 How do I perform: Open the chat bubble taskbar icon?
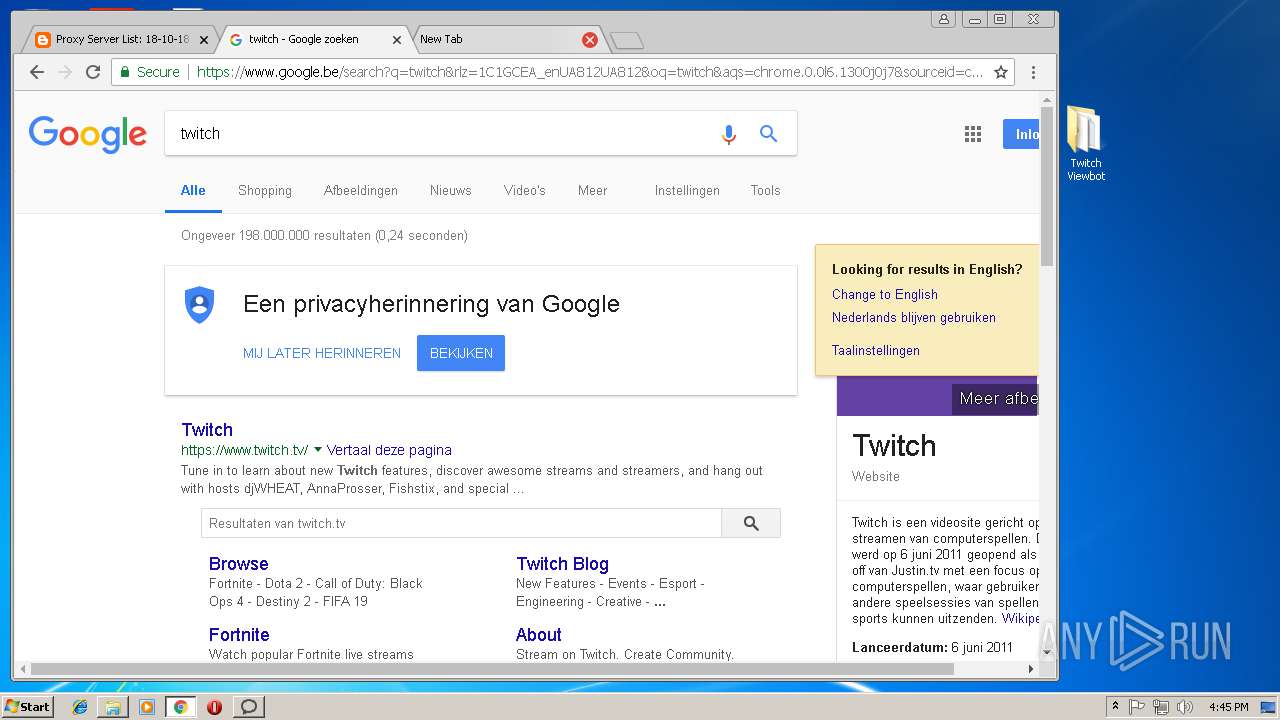(x=248, y=707)
